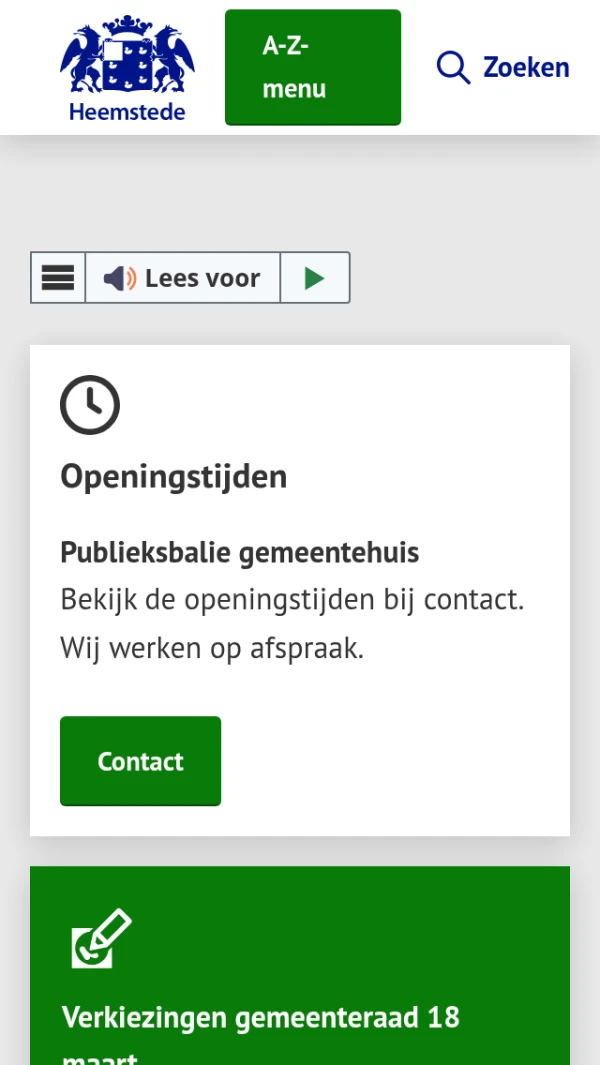Image resolution: width=600 pixels, height=1065 pixels.
Task: Click empty space in the white Openingstijden card
Action: [x=400, y=760]
